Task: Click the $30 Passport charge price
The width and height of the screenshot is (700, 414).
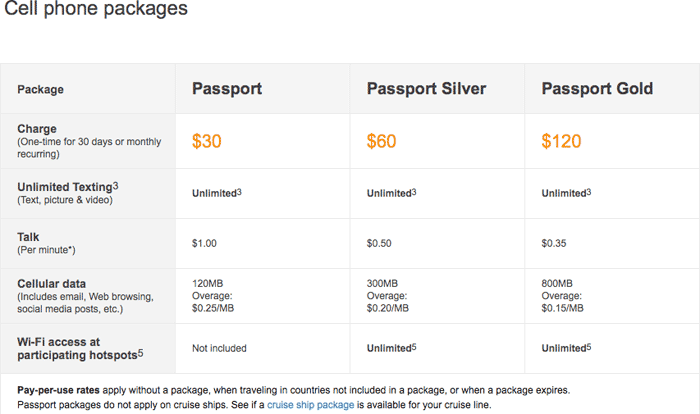Action: point(207,141)
